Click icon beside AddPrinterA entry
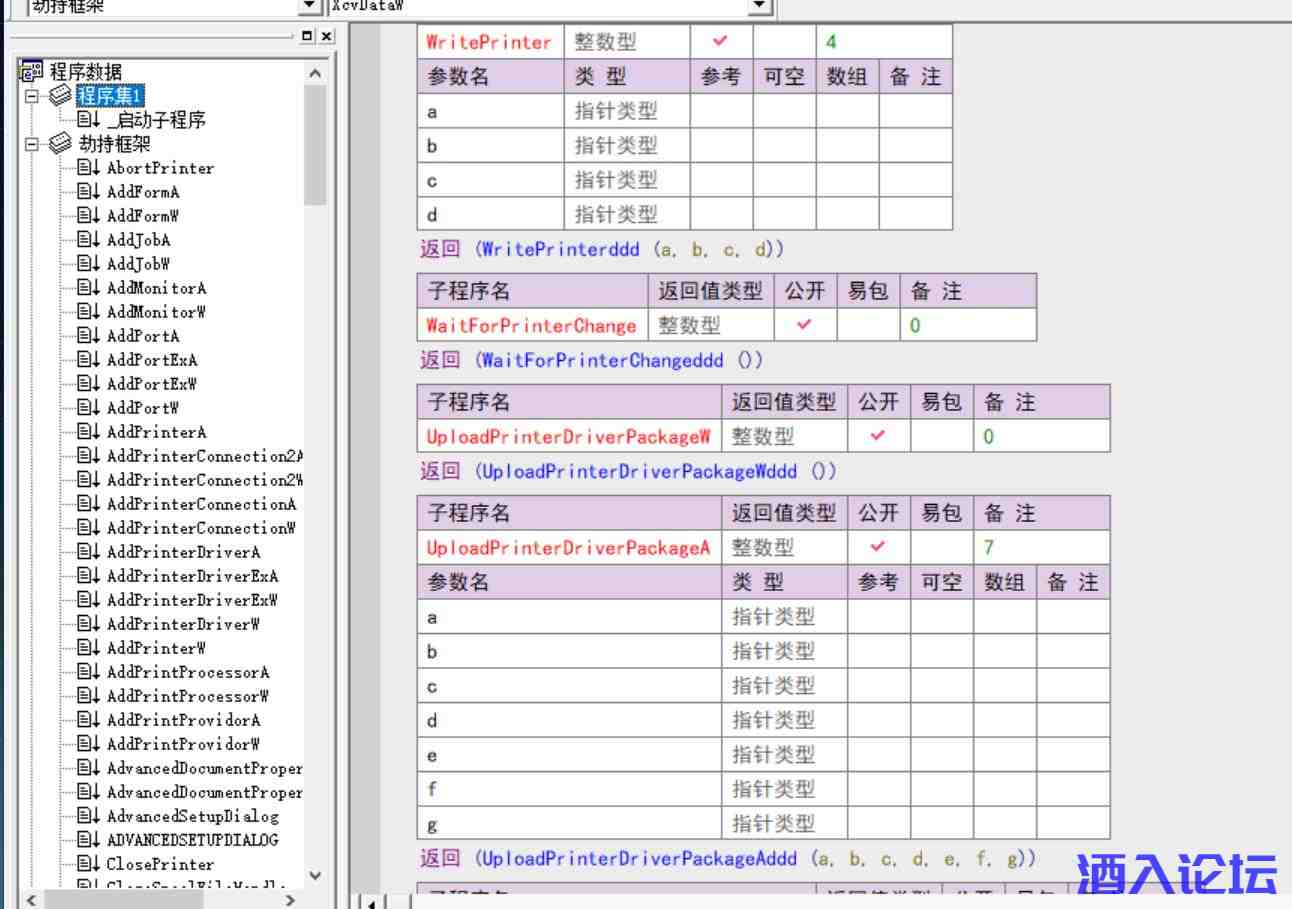Screen dimensions: 1292x909 coord(89,432)
